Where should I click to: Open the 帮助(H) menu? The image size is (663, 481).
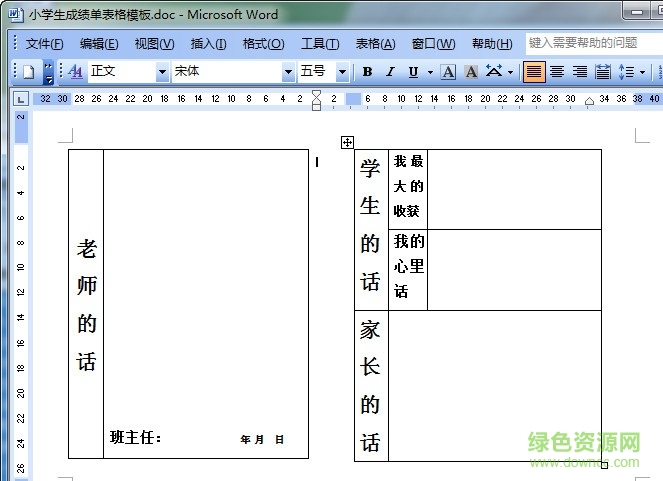pyautogui.click(x=492, y=44)
